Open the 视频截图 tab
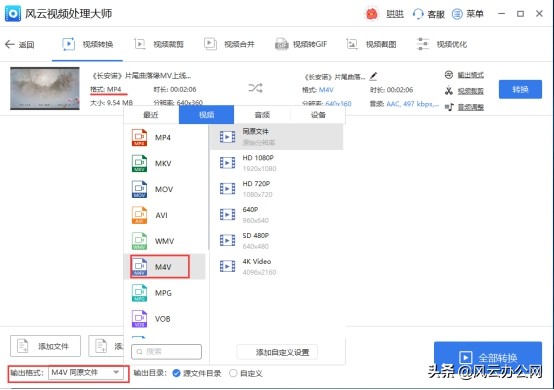The image size is (554, 390). (371, 44)
